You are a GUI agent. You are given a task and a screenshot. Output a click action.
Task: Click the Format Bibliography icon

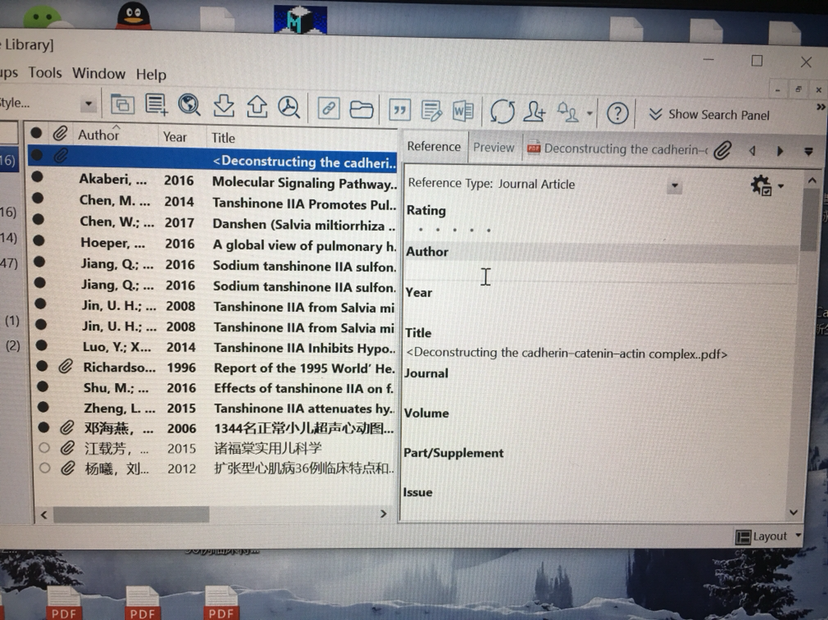pos(431,110)
